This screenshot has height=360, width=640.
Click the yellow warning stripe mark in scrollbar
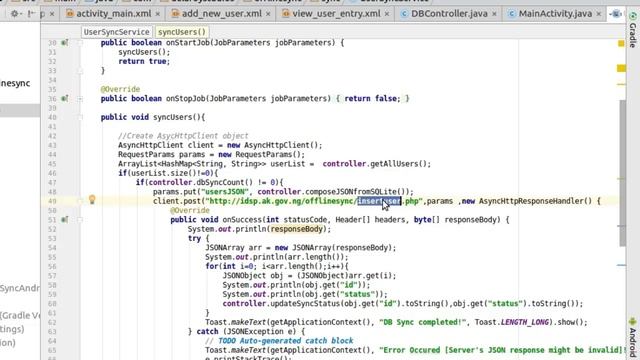tap(621, 68)
